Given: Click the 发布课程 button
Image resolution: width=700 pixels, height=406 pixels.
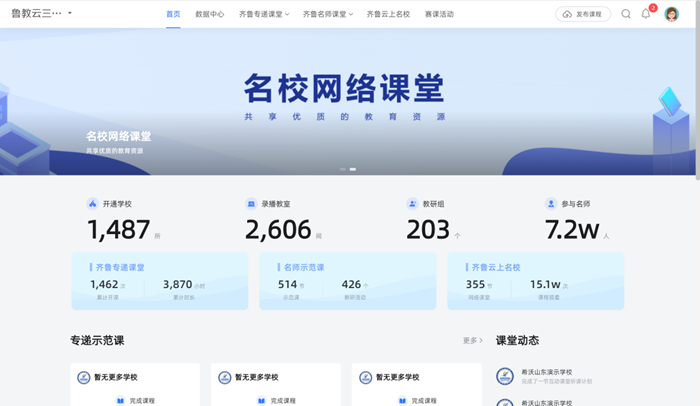Looking at the screenshot, I should [583, 14].
